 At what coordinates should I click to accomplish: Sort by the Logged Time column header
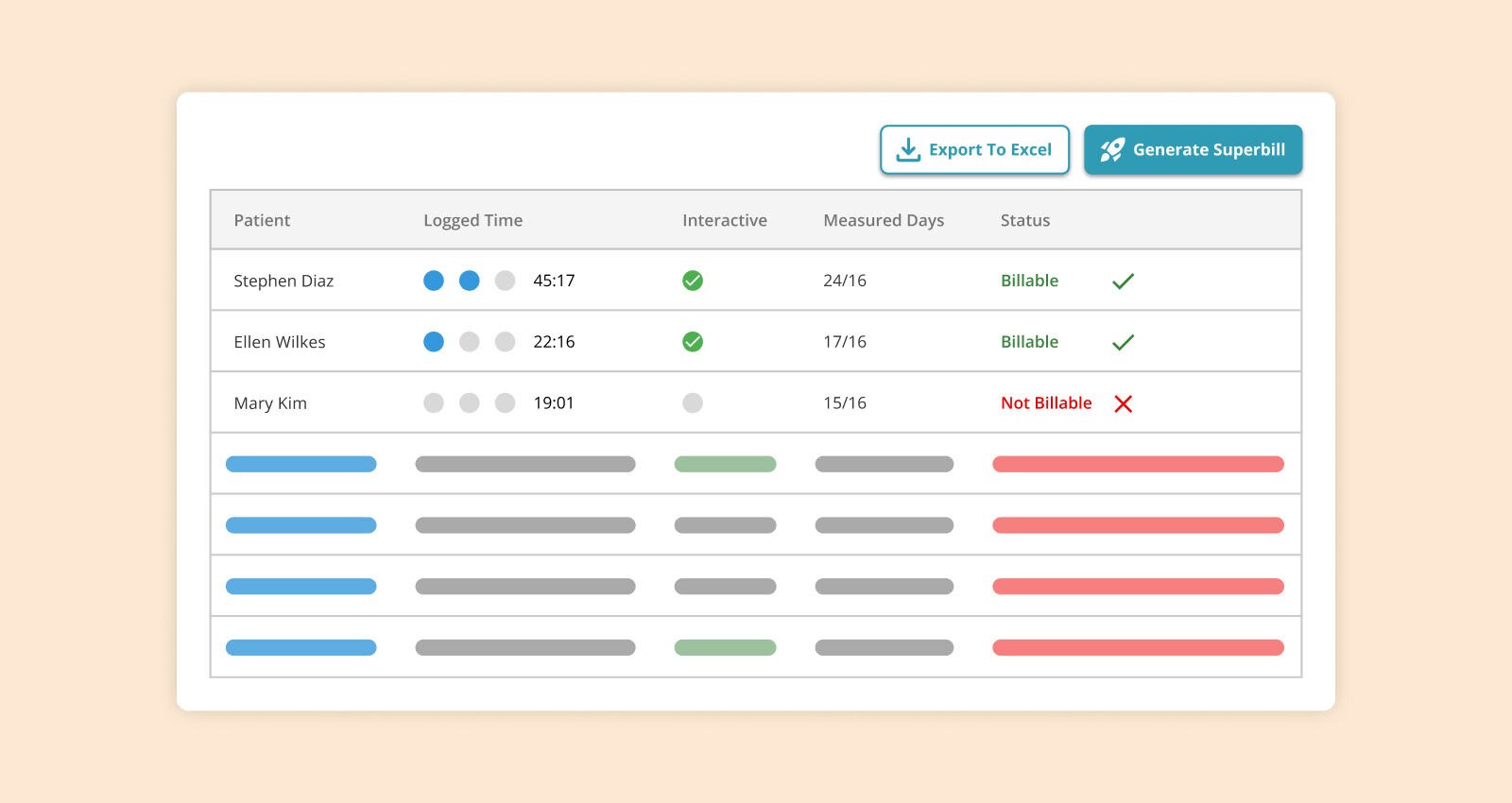tap(472, 221)
